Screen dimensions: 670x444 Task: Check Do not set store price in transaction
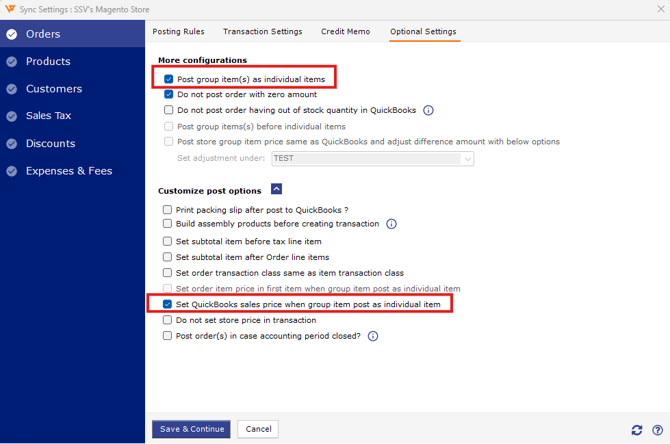[x=168, y=320]
